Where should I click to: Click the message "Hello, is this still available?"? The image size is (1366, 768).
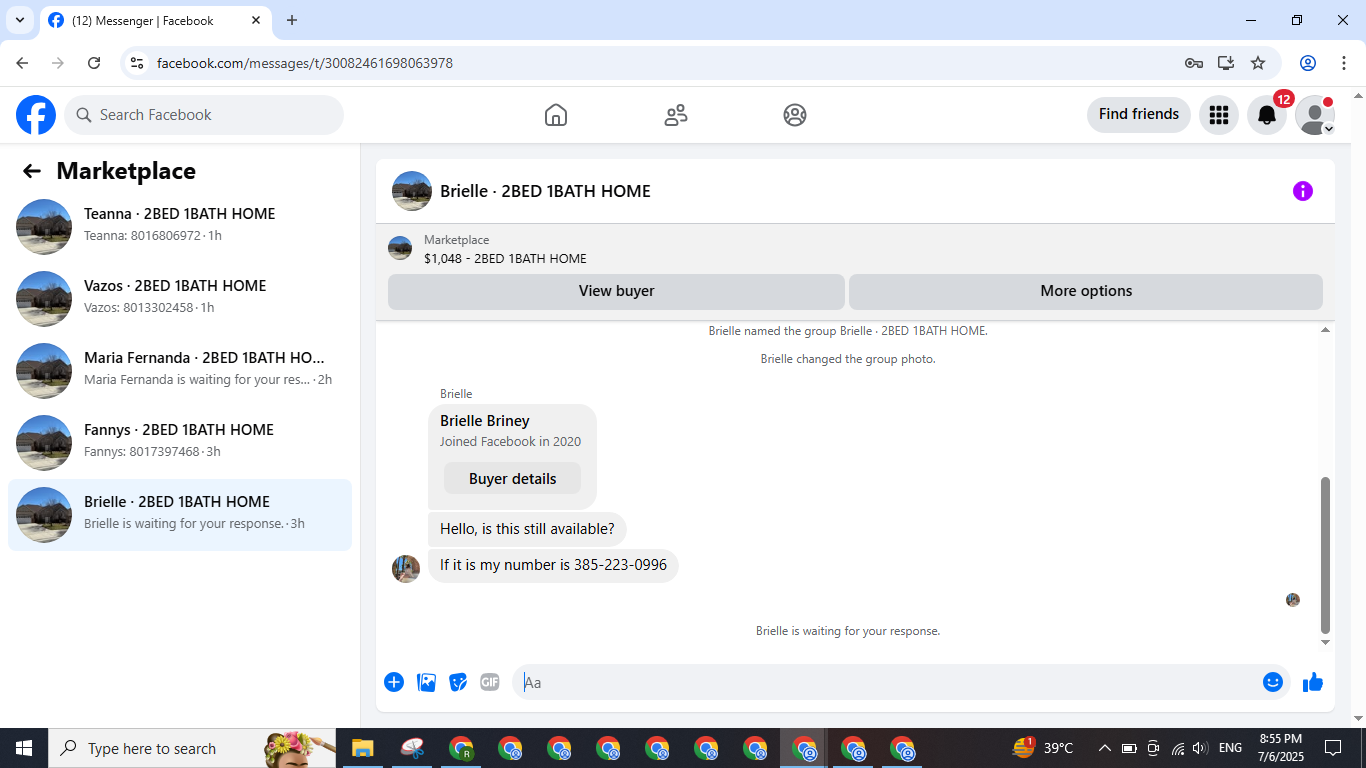point(527,529)
